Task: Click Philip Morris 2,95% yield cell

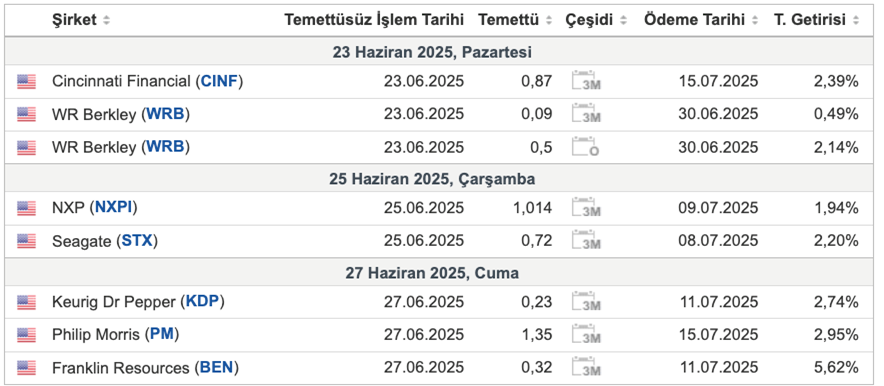Action: 836,335
